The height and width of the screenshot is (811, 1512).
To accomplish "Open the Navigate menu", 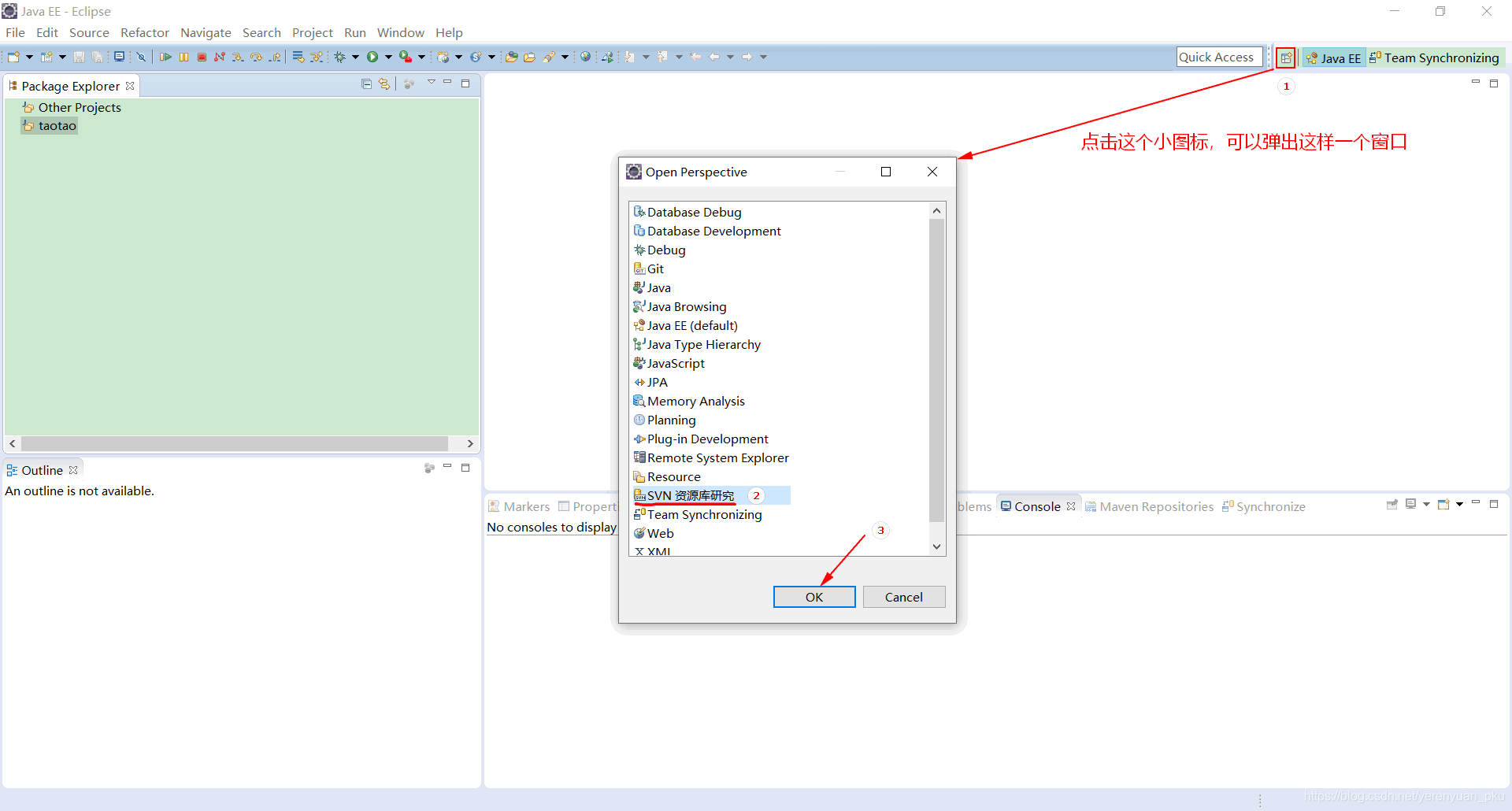I will [206, 32].
